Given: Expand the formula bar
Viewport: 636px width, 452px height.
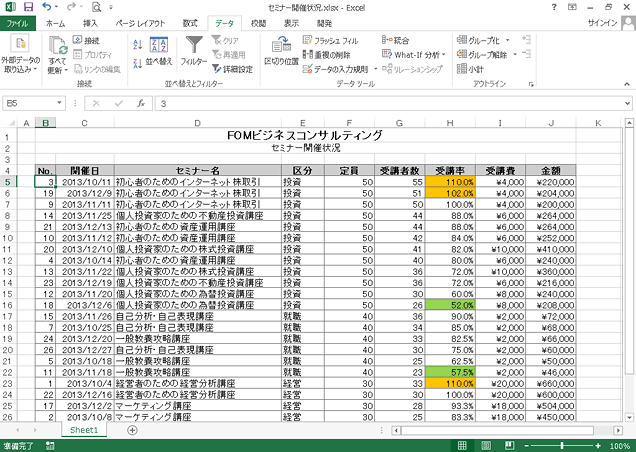Looking at the screenshot, I should click(x=627, y=103).
